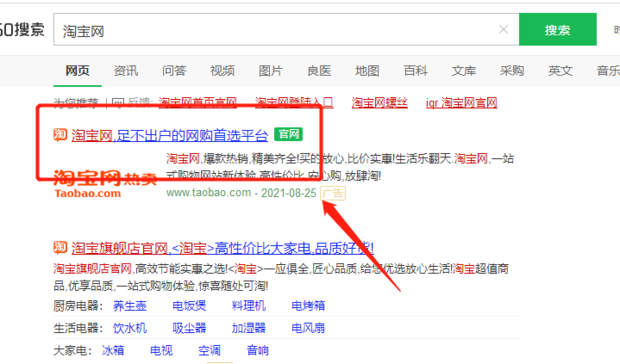
Task: Click the Taobao favicon beside flagship store result
Action: click(x=60, y=248)
